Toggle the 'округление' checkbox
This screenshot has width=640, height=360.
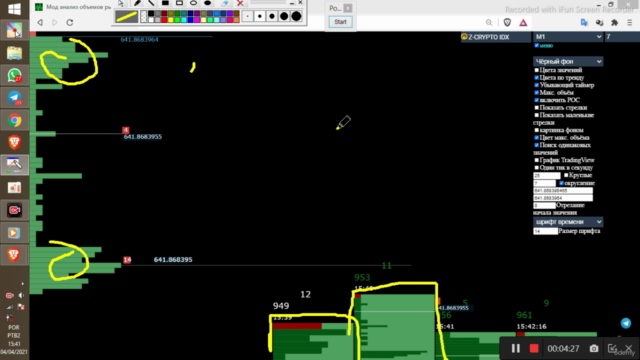coord(562,183)
